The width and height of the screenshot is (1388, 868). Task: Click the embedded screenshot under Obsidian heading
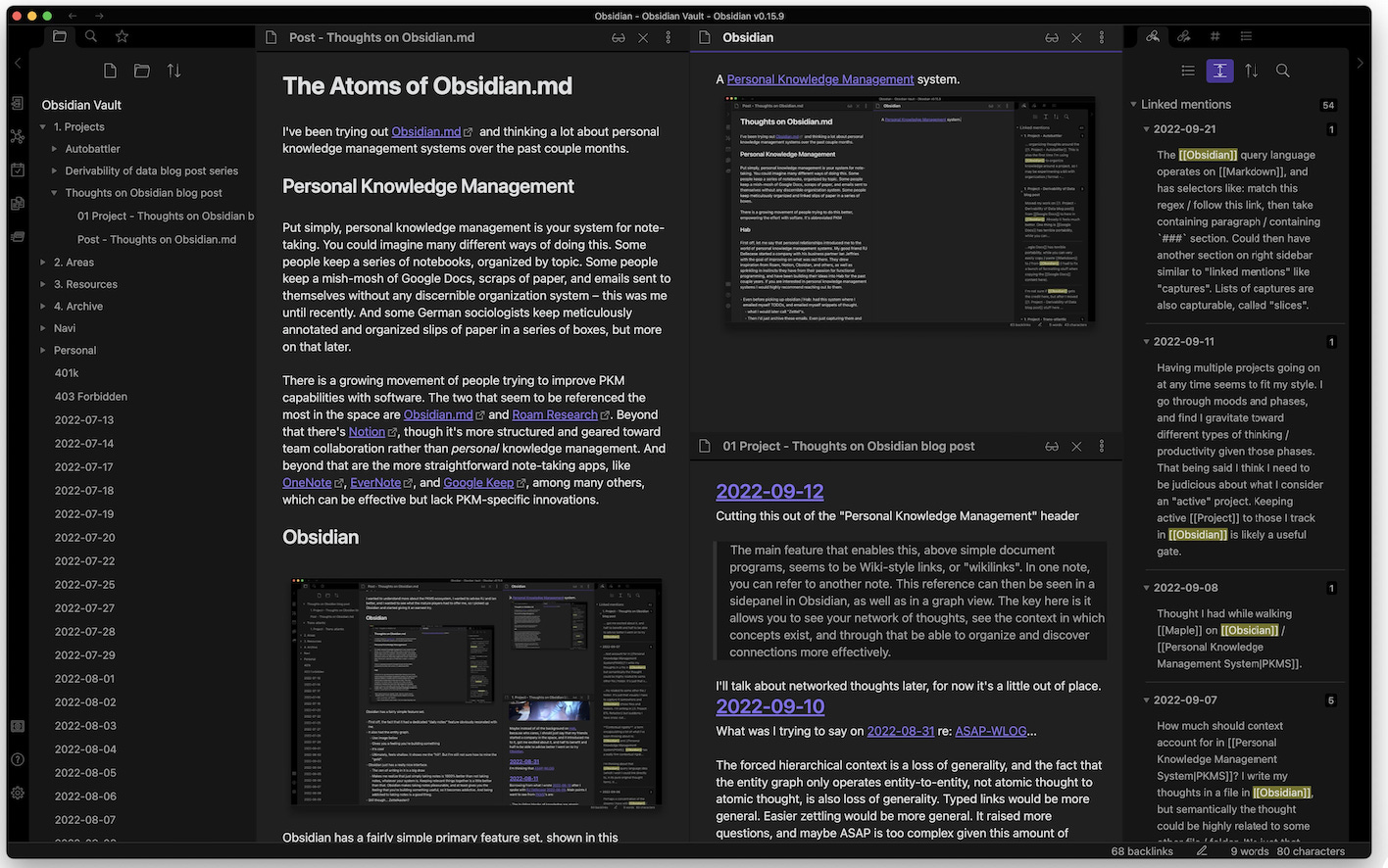[x=477, y=694]
